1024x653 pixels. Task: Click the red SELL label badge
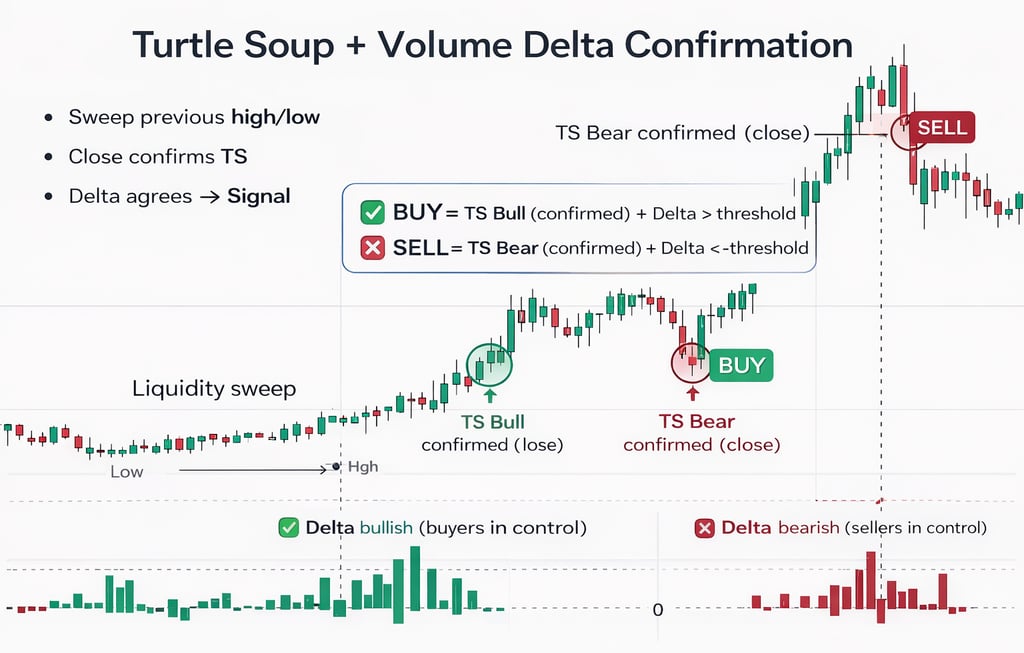(x=942, y=127)
